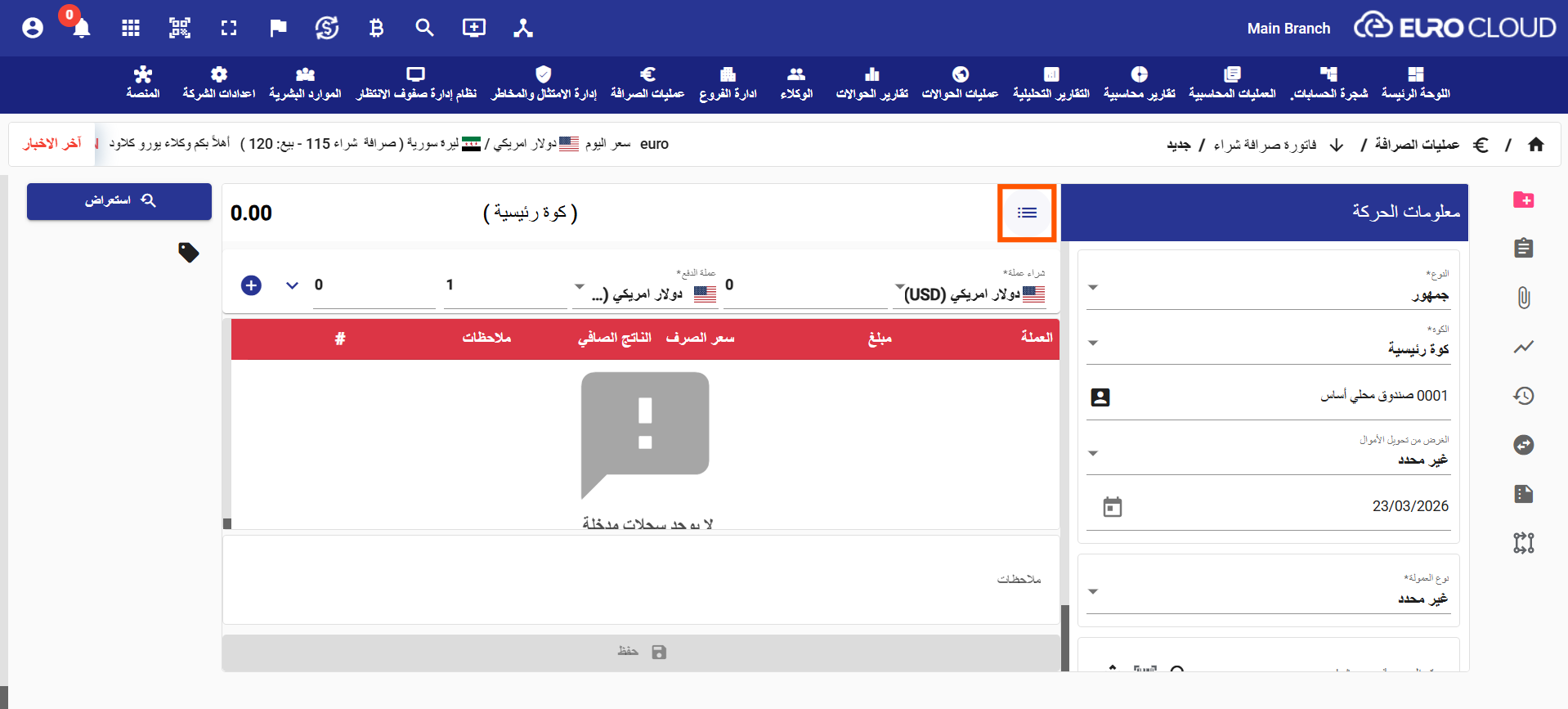Expand row options chevron beside plus icon
The height and width of the screenshot is (709, 1568).
(292, 285)
